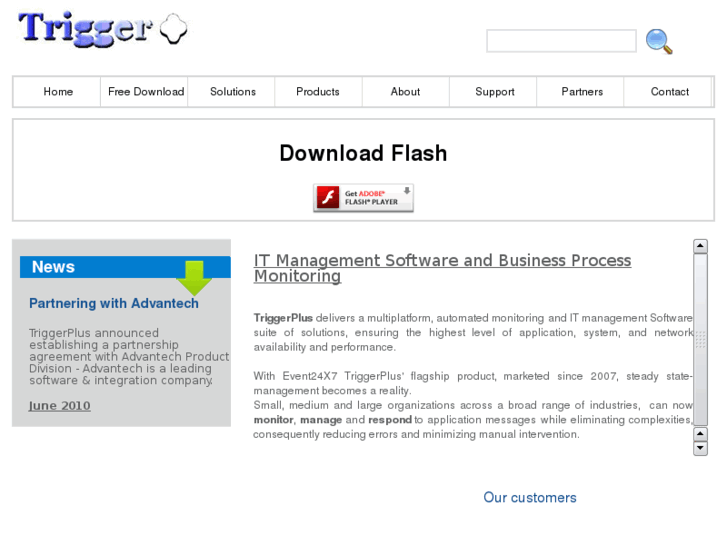The width and height of the screenshot is (727, 545).
Task: Open IT Management Software and Business Process Monitoring link
Action: [442, 268]
